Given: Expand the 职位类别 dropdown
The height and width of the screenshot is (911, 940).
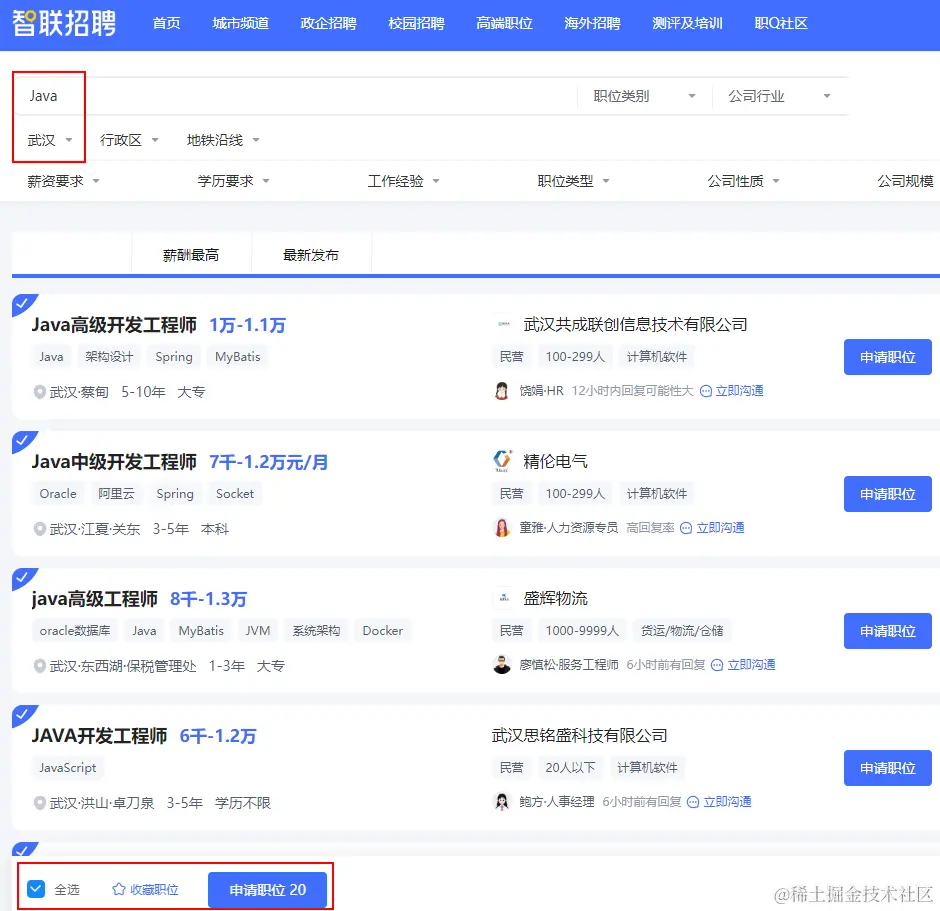Looking at the screenshot, I should [644, 96].
